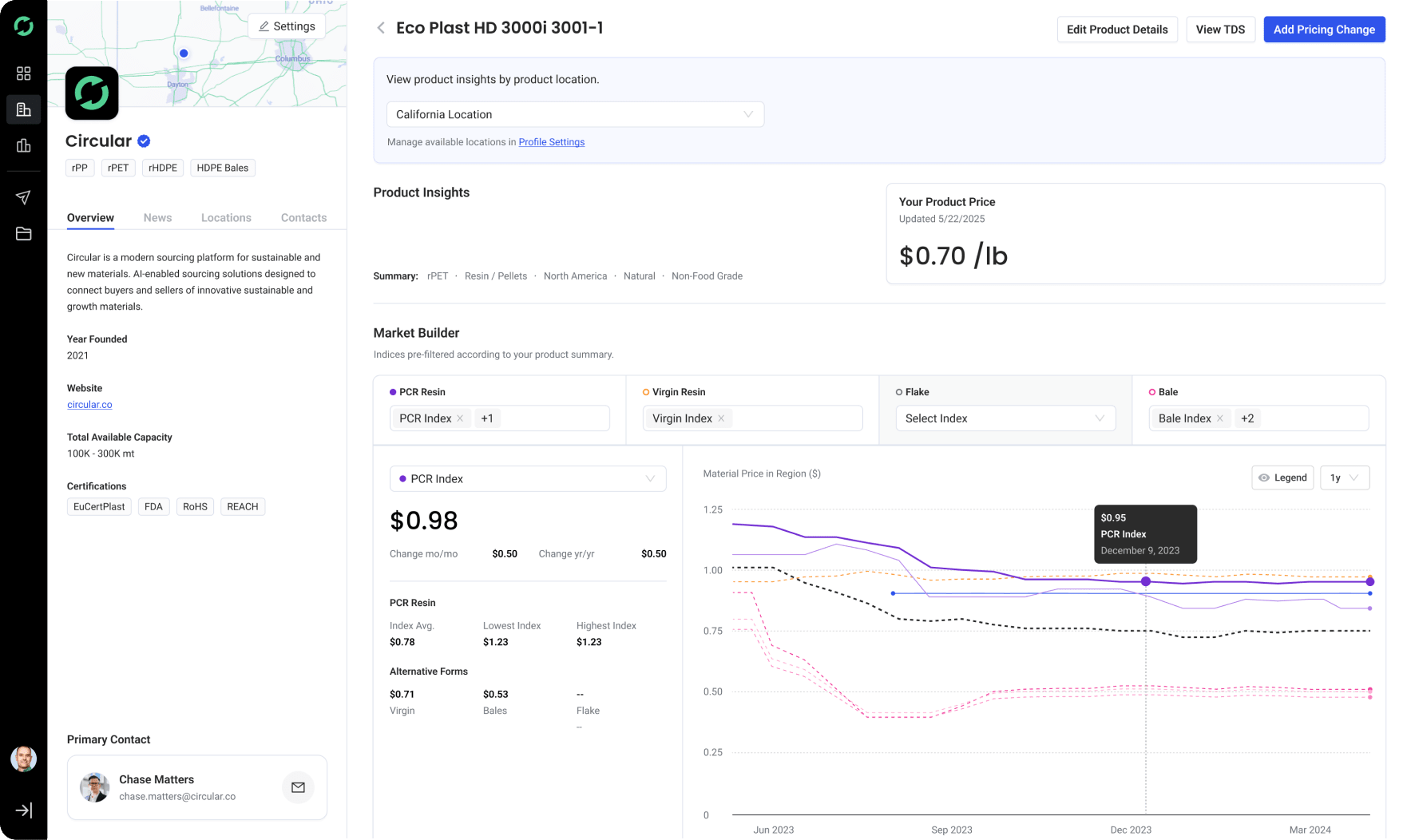Expand sidebar with arrow icon at bottom
The image size is (1411, 840).
point(24,810)
